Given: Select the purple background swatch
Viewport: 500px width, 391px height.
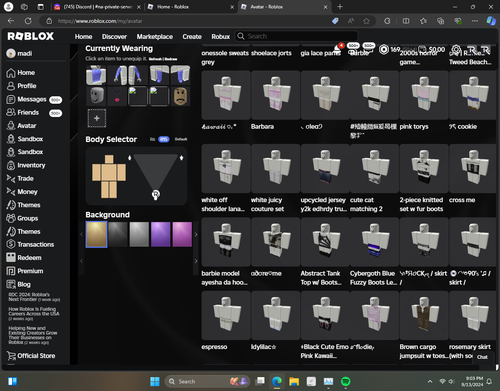Looking at the screenshot, I should click(x=161, y=235).
